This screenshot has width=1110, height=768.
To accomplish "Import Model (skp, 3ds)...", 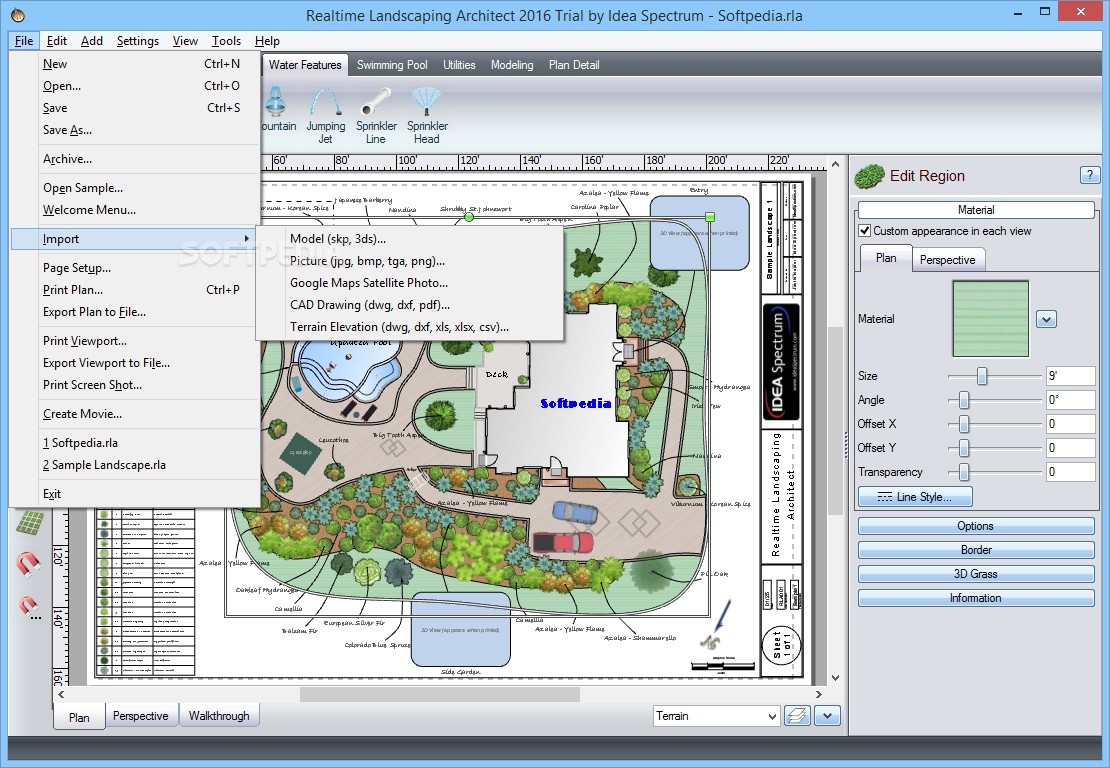I will (x=409, y=239).
